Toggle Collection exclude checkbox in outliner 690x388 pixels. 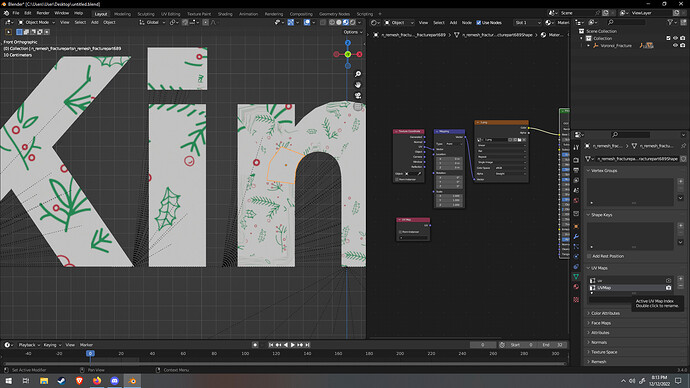point(668,38)
